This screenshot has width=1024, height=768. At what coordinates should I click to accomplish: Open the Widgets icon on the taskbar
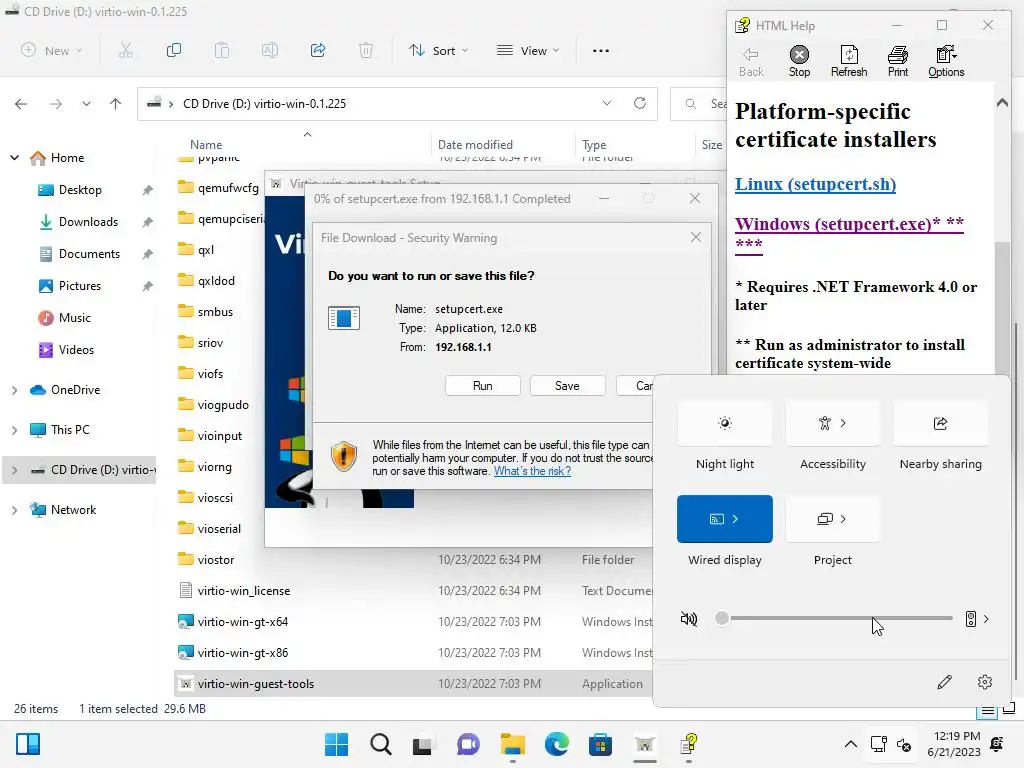[28, 744]
